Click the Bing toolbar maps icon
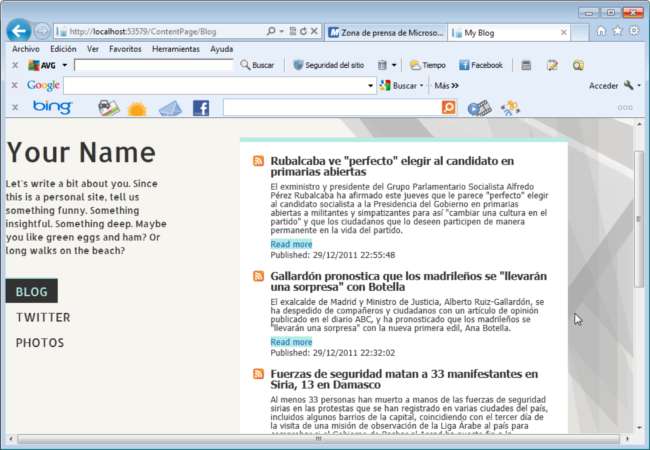This screenshot has width=650, height=450. [x=109, y=108]
